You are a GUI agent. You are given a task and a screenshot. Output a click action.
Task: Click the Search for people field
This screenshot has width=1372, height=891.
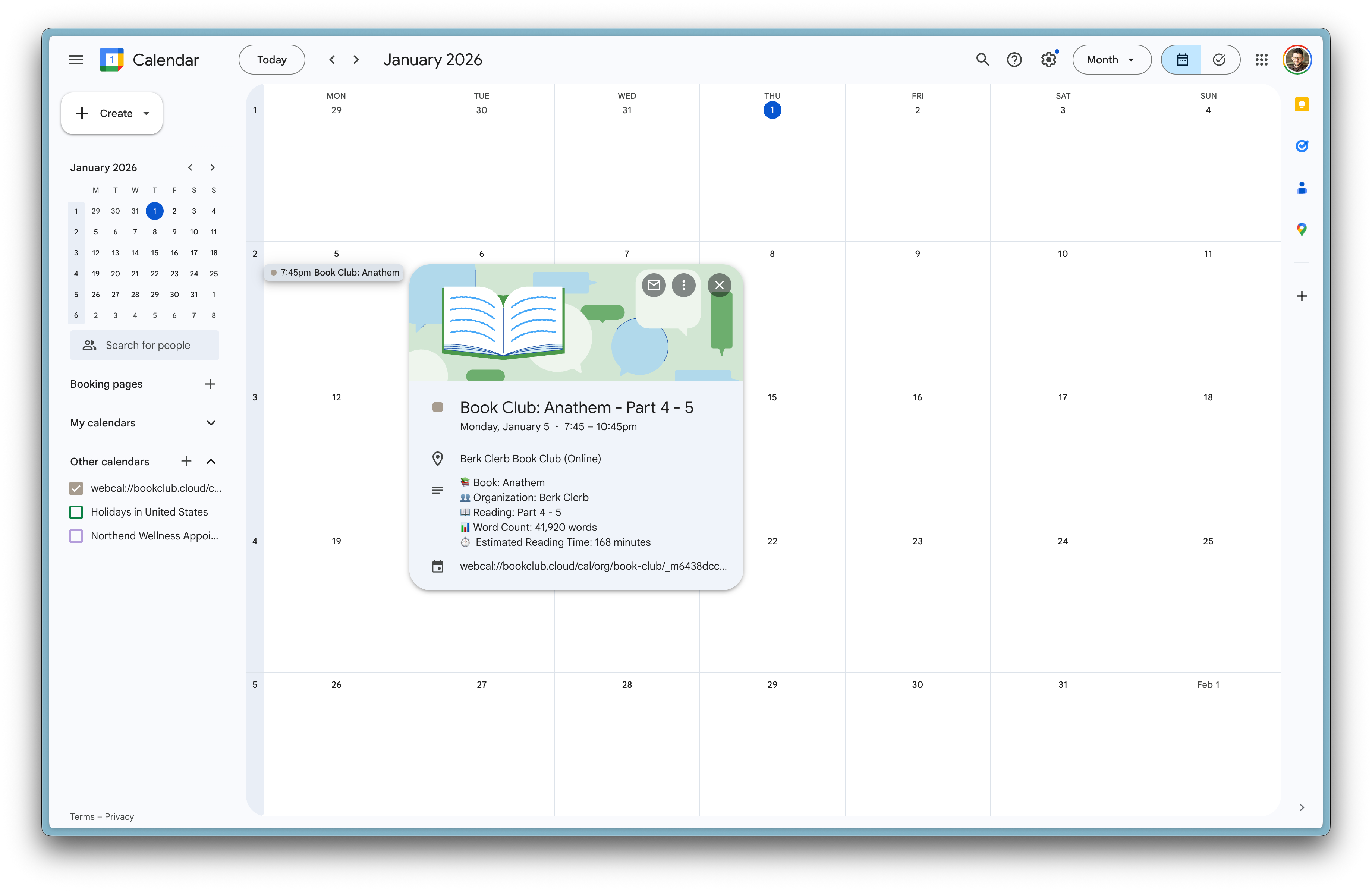click(148, 345)
